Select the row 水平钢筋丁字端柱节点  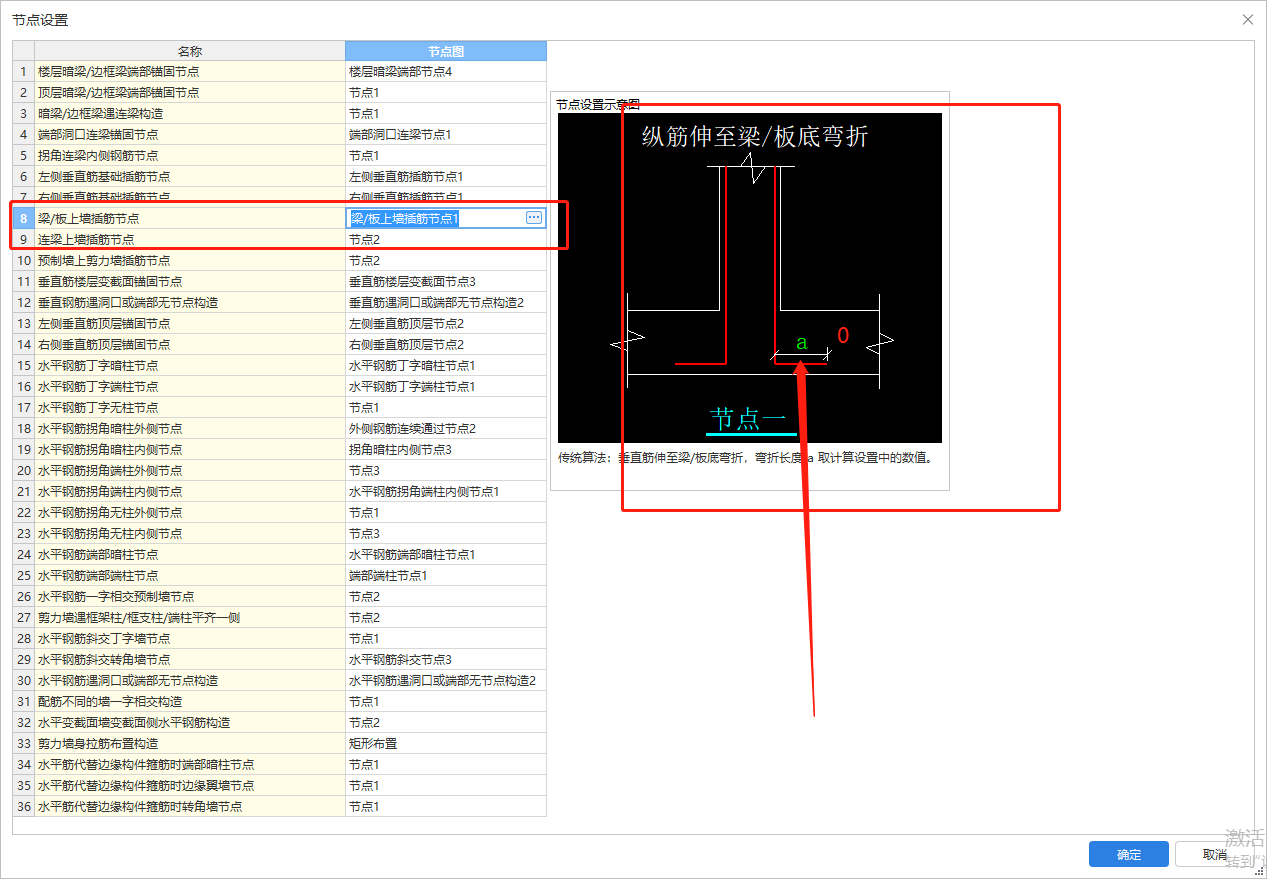tap(280, 386)
